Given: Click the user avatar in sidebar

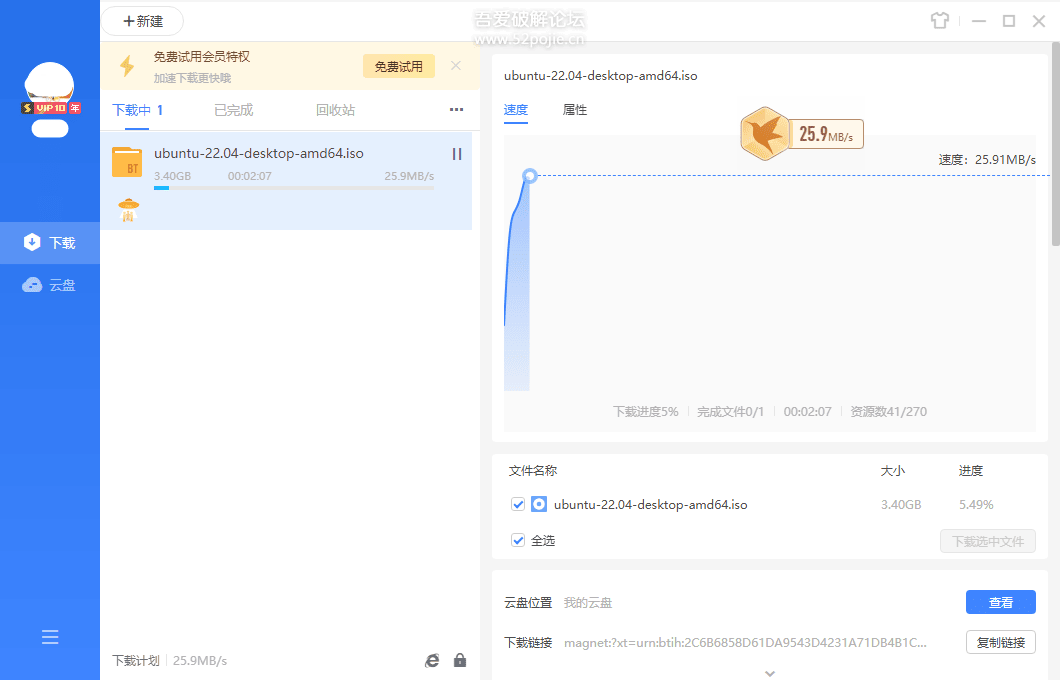Looking at the screenshot, I should pyautogui.click(x=49, y=83).
